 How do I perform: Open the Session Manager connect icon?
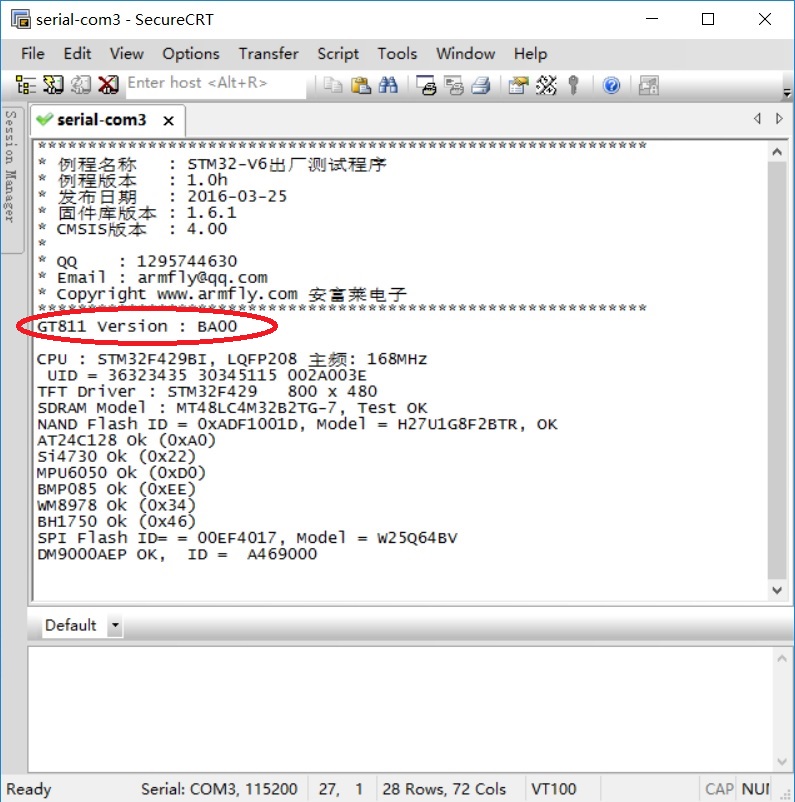coord(26,84)
